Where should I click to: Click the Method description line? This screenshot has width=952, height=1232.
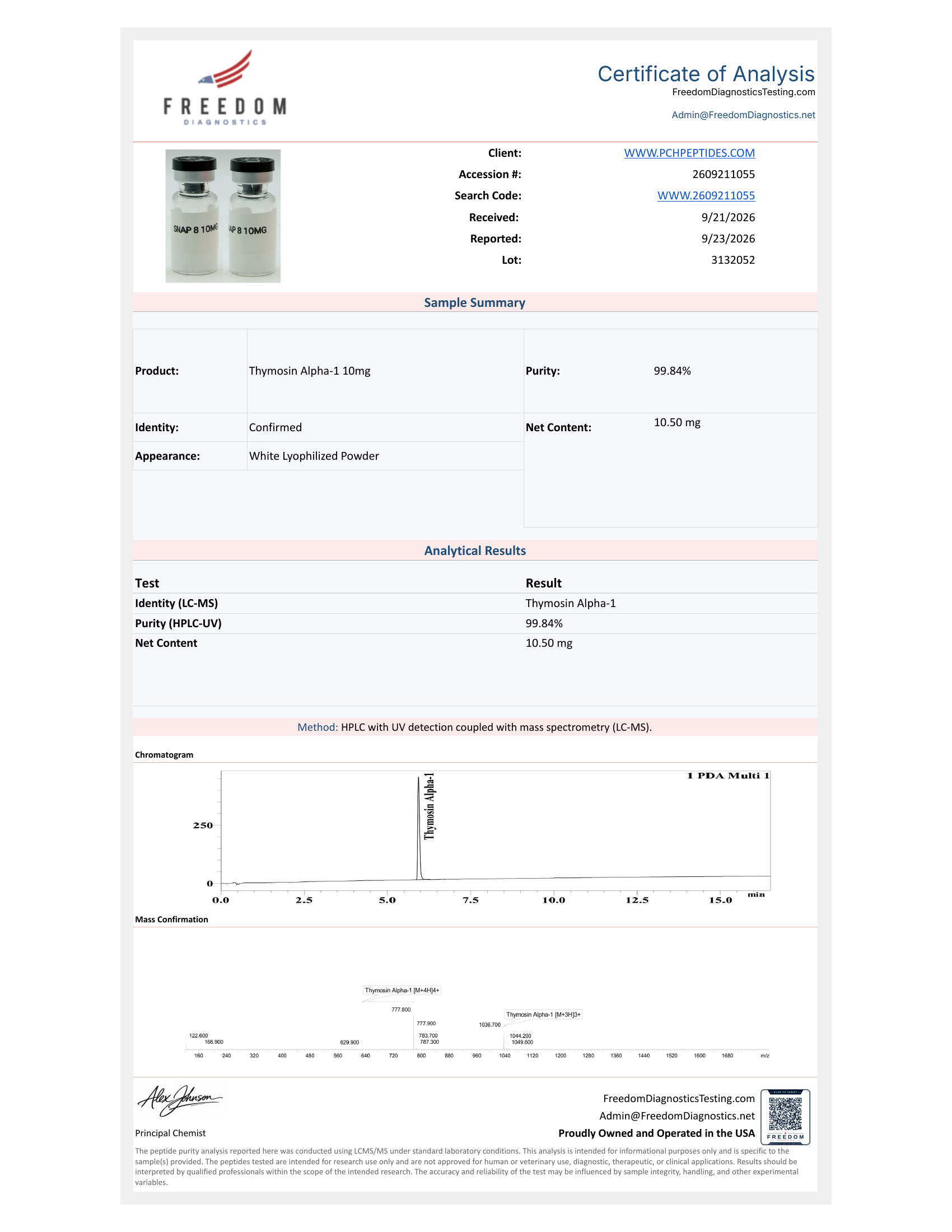click(475, 727)
